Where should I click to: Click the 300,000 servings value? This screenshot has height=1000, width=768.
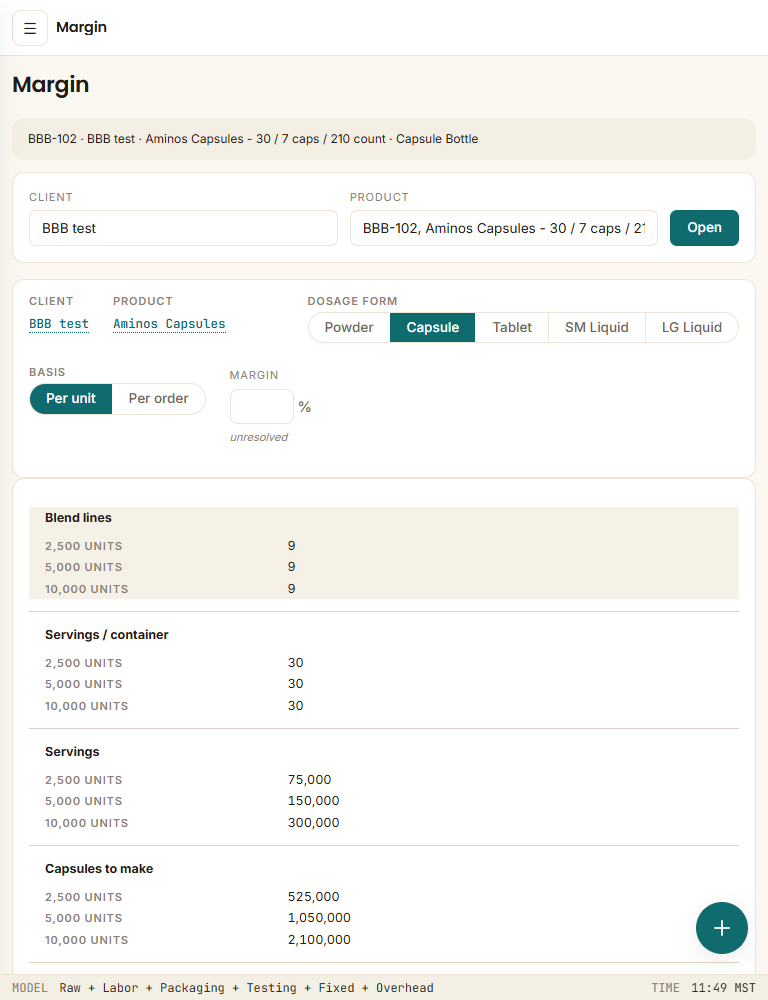[313, 823]
